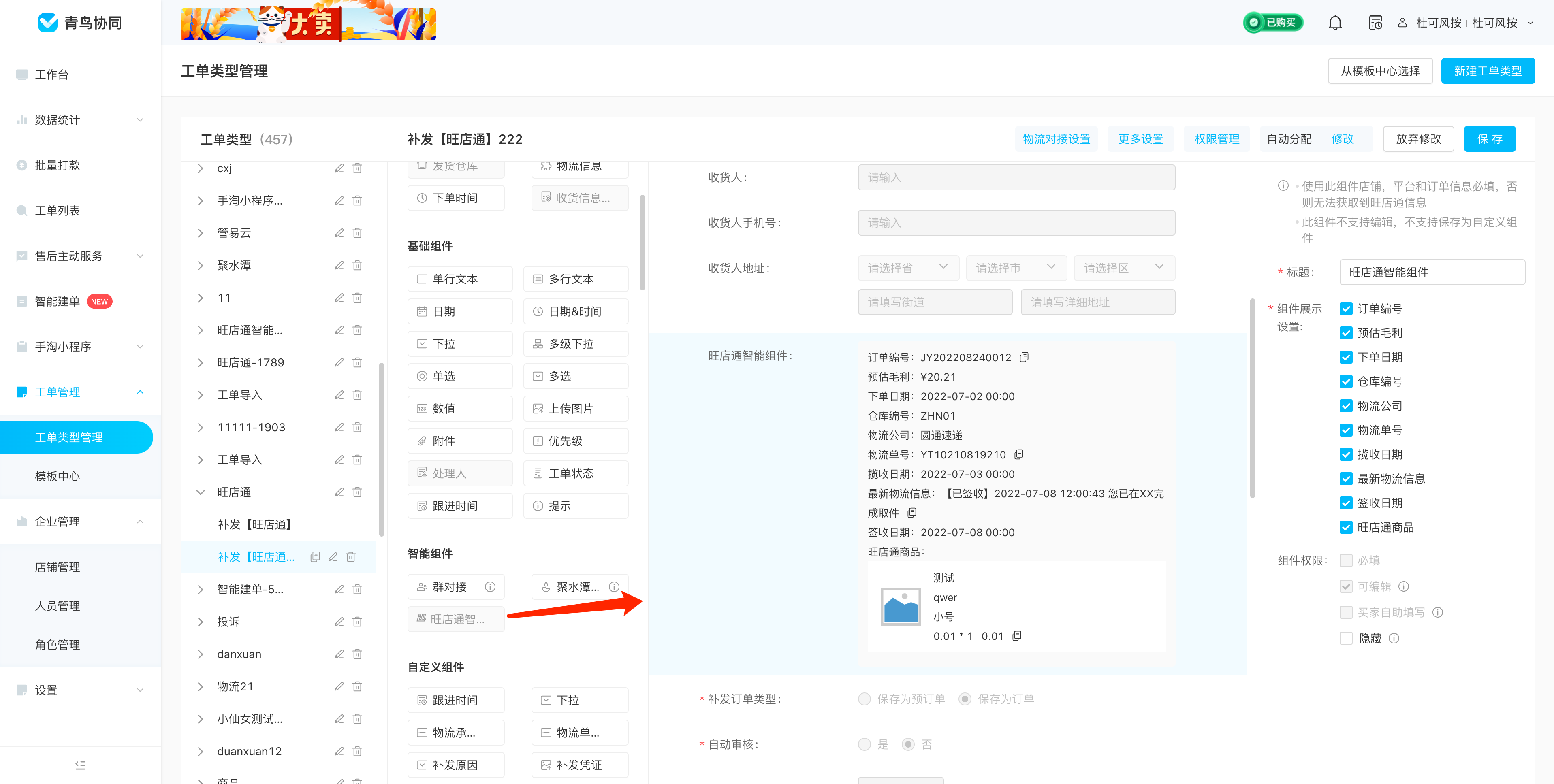The height and width of the screenshot is (784, 1554).
Task: Click 从模板中心选择 button
Action: pos(1380,71)
